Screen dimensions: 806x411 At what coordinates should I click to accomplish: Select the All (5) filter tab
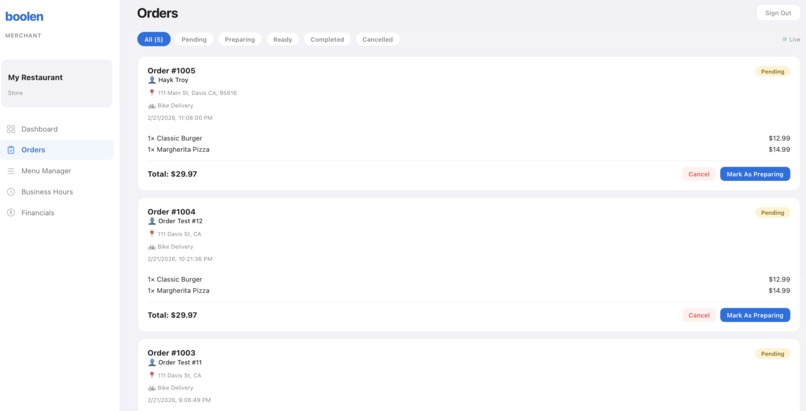154,40
